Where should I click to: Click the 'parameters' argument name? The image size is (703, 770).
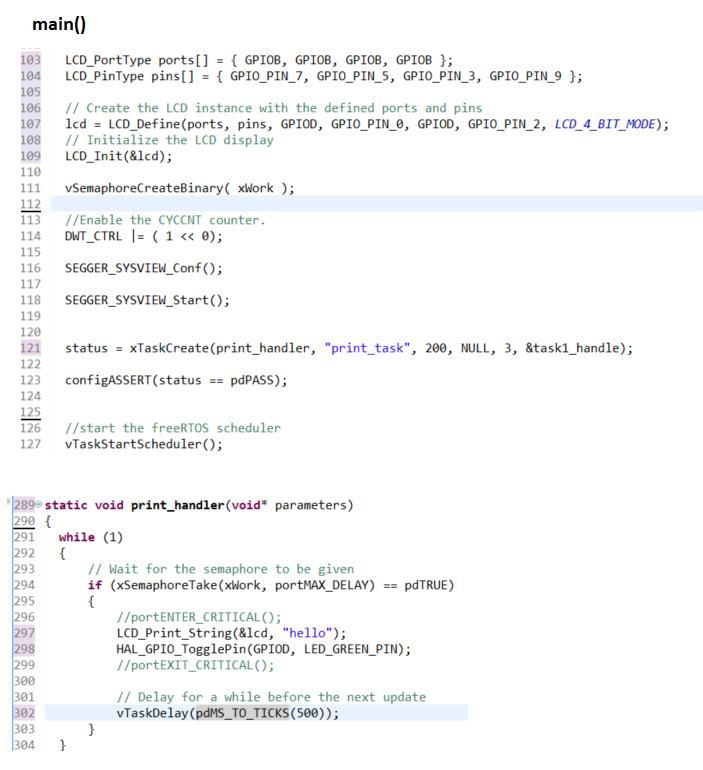pyautogui.click(x=310, y=505)
